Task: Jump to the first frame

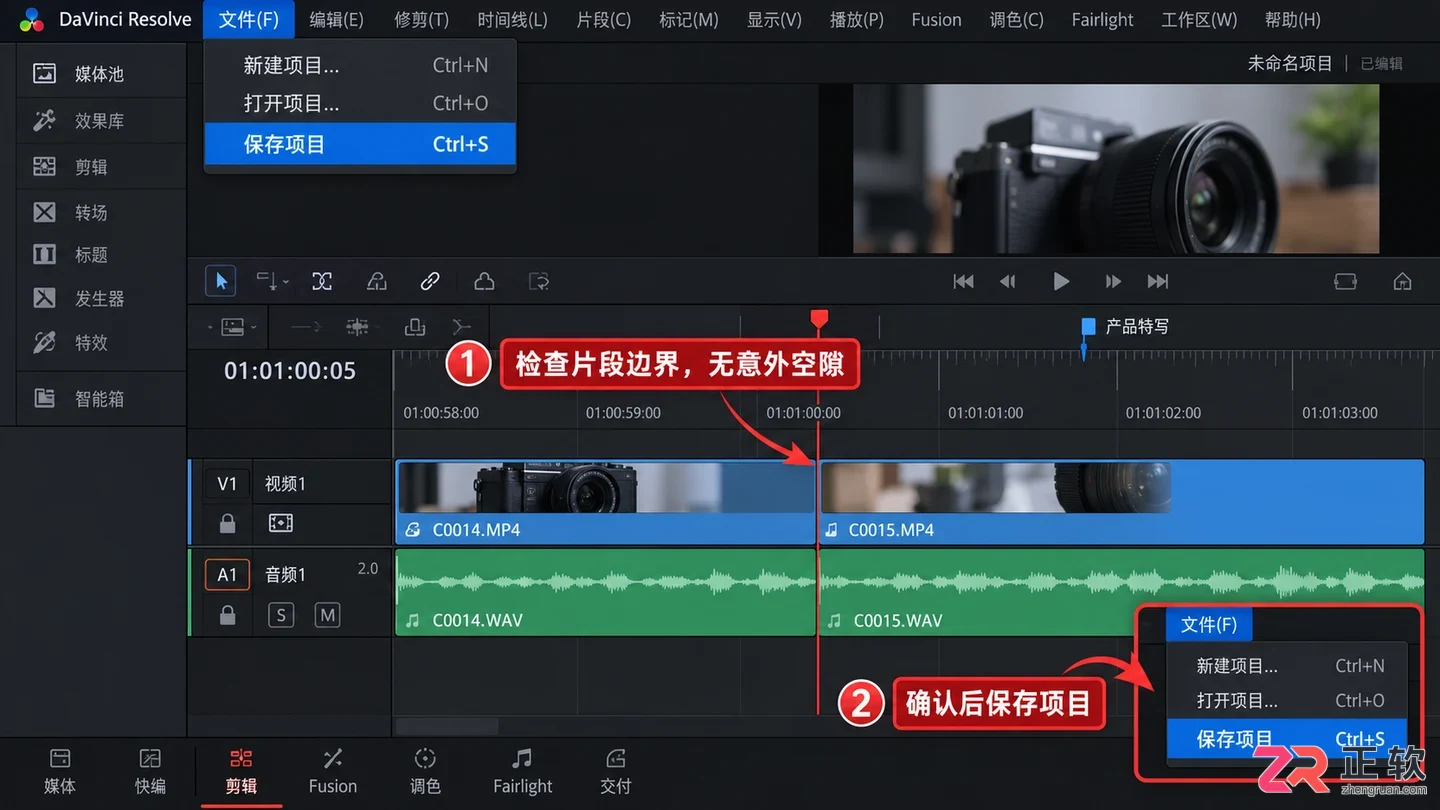Action: point(964,282)
